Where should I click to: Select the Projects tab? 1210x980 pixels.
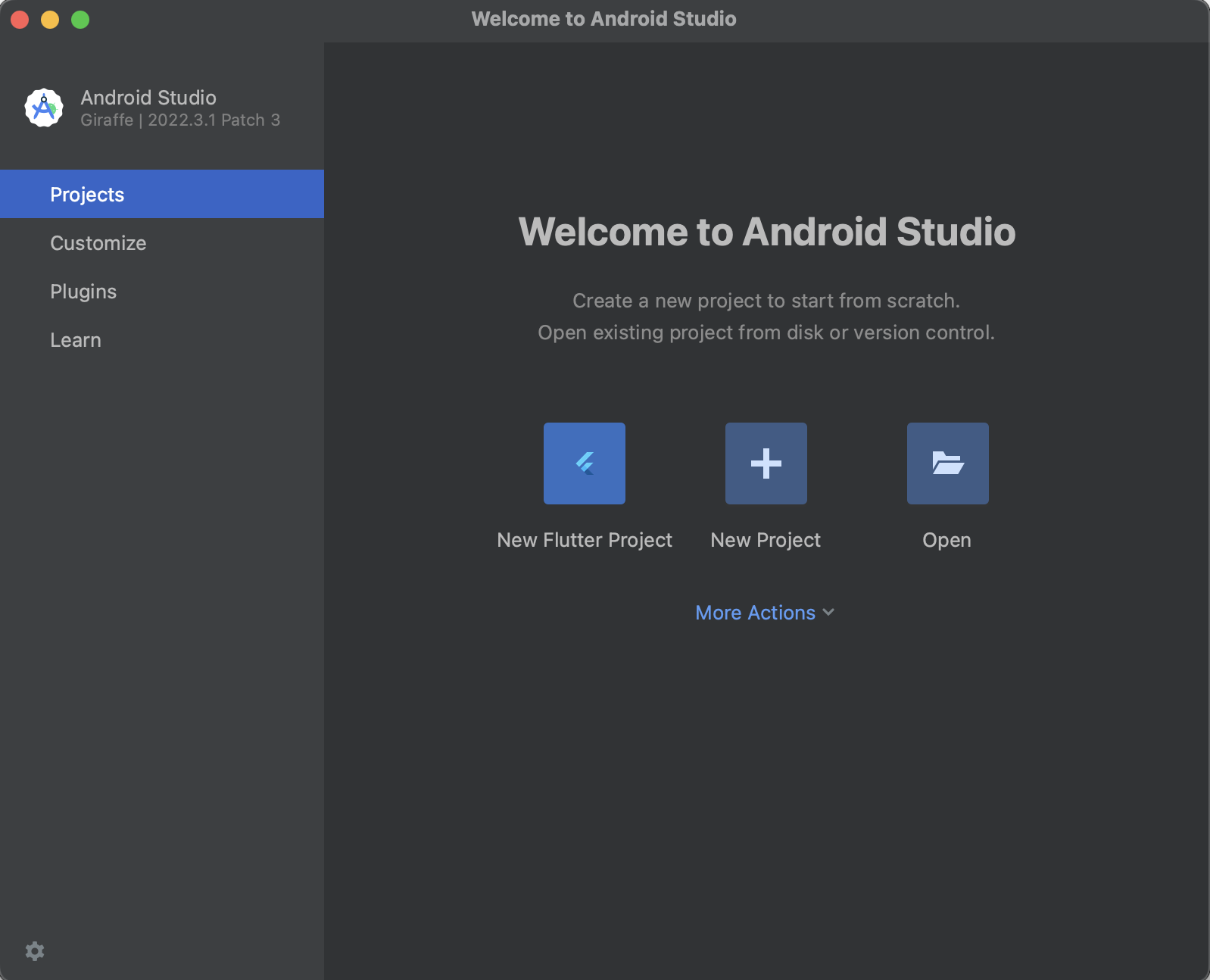87,195
